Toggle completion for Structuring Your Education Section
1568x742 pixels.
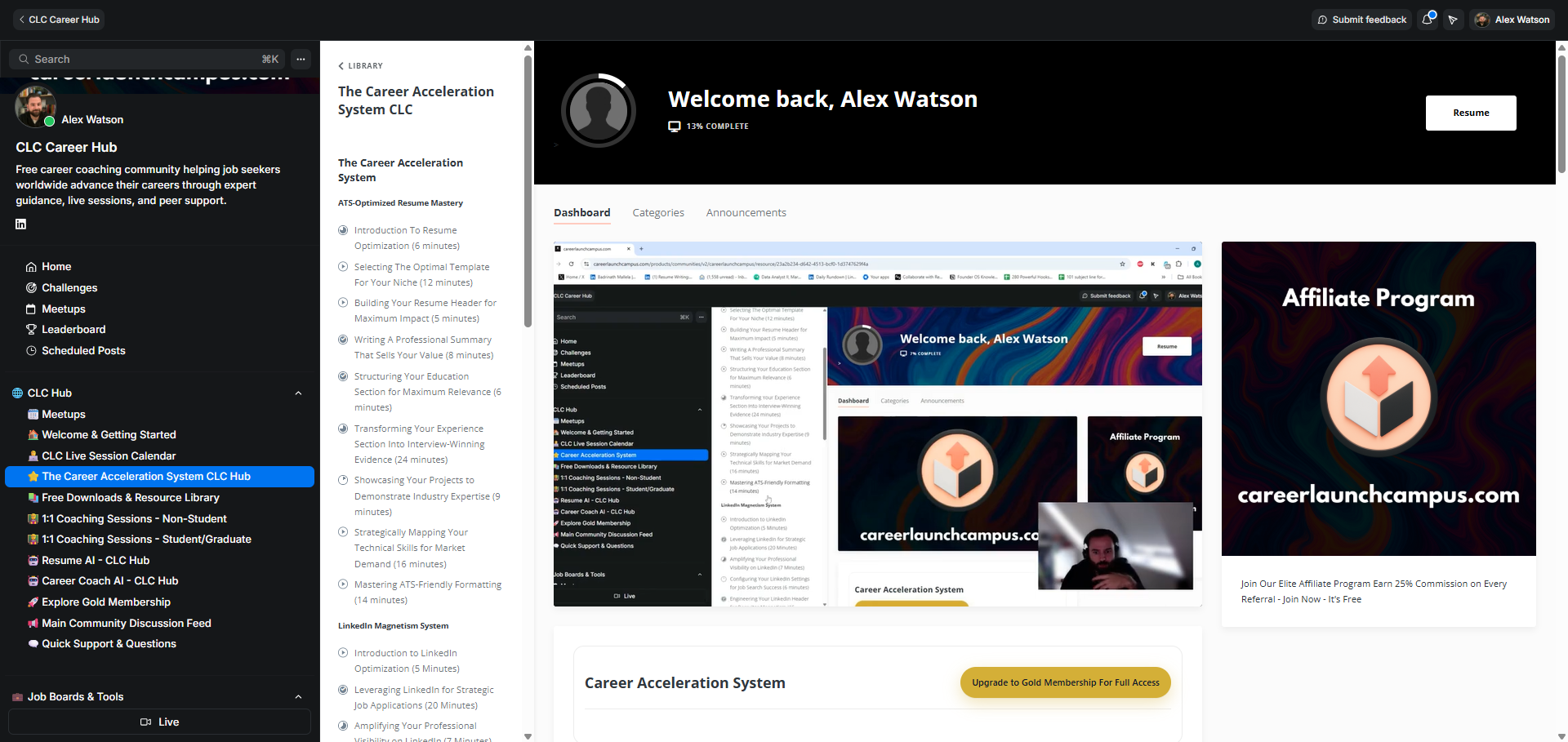click(343, 376)
